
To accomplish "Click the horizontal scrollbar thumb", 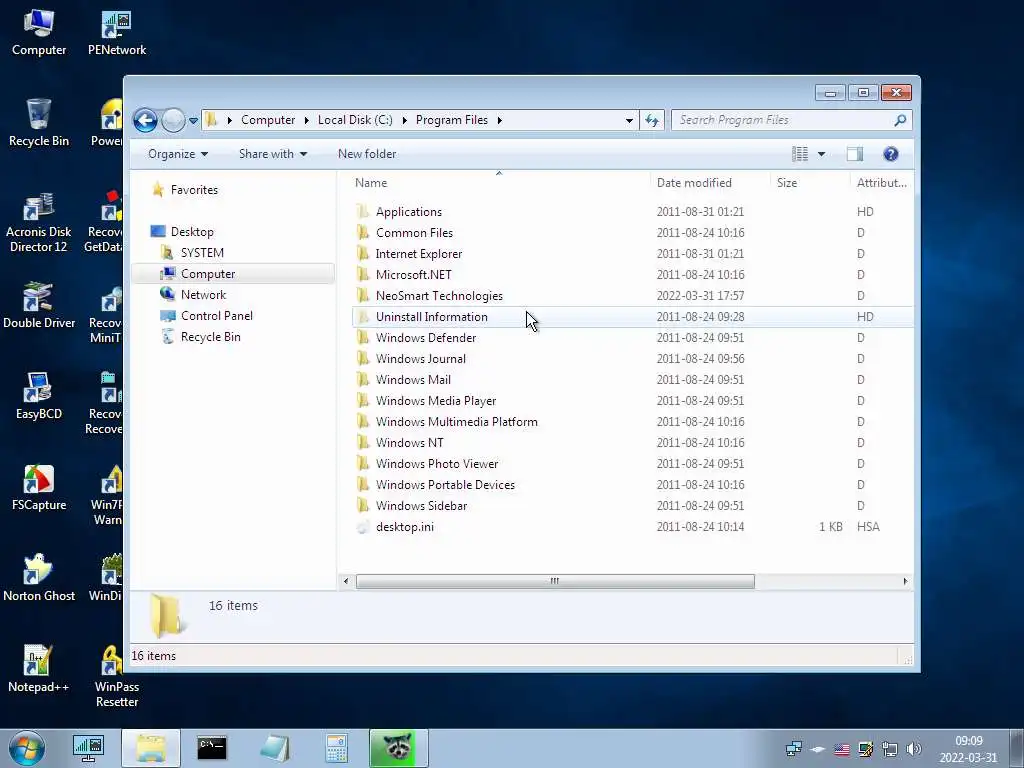I will (x=555, y=581).
